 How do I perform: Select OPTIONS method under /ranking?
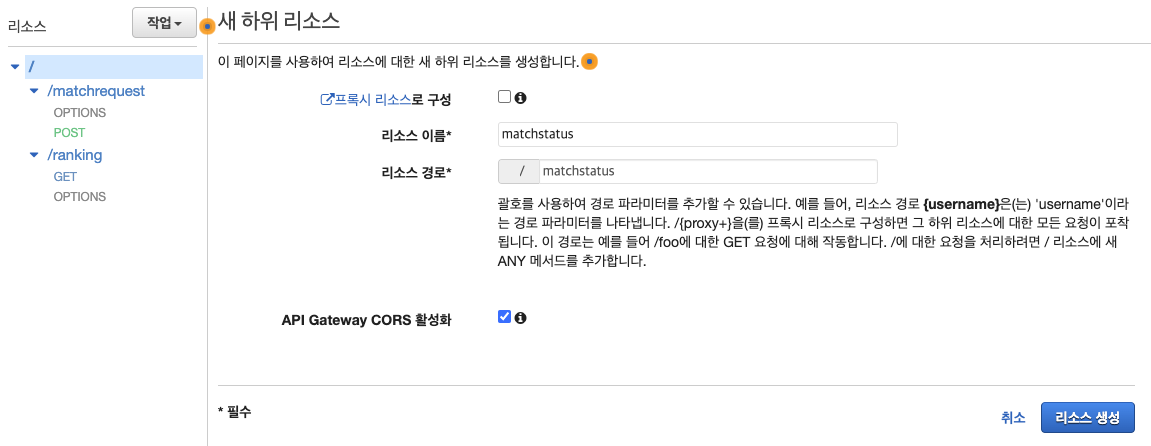[80, 197]
